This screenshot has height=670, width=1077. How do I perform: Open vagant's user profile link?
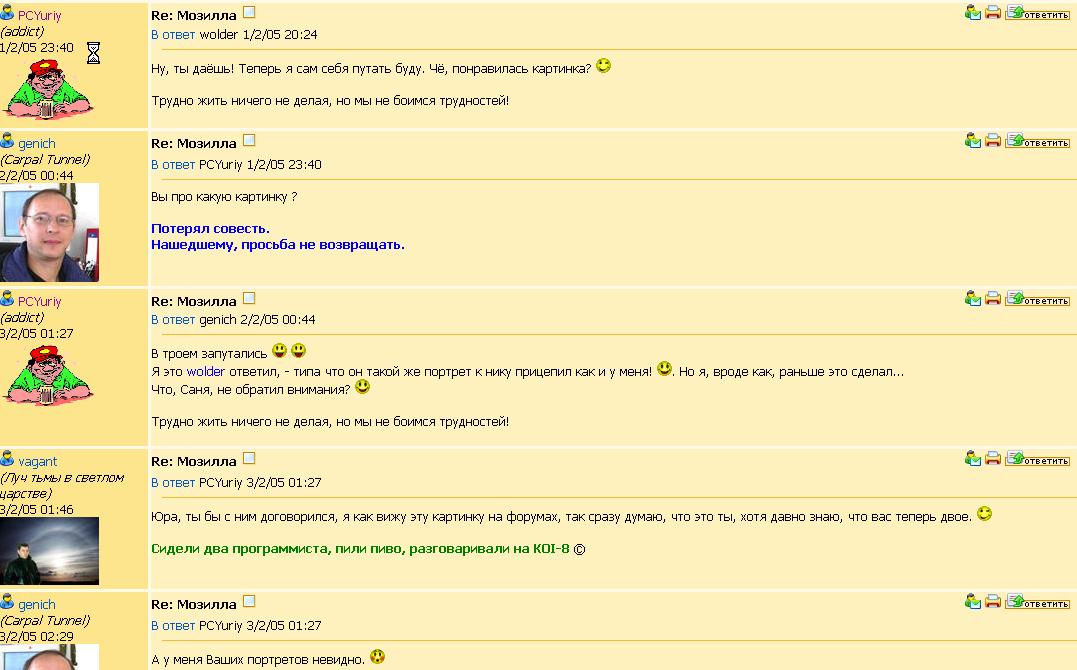(x=38, y=462)
